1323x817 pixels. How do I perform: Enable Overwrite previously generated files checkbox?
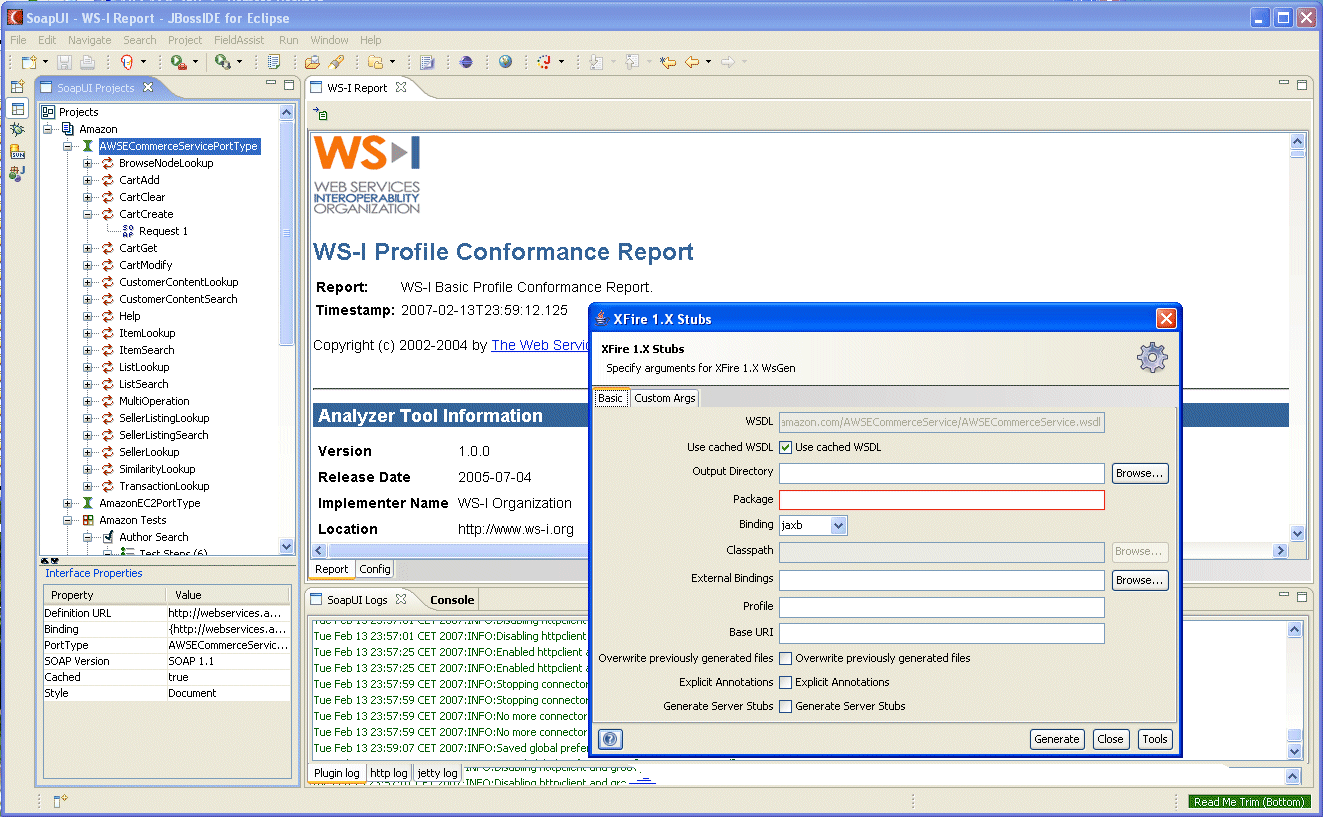786,658
